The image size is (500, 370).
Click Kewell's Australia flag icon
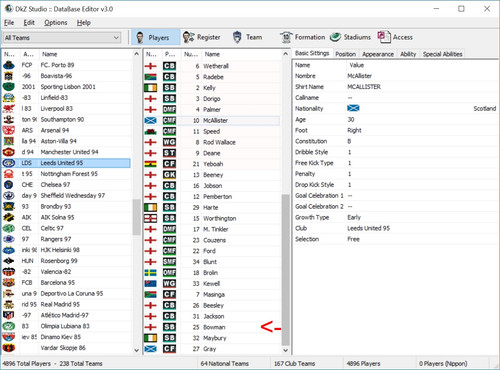point(151,284)
